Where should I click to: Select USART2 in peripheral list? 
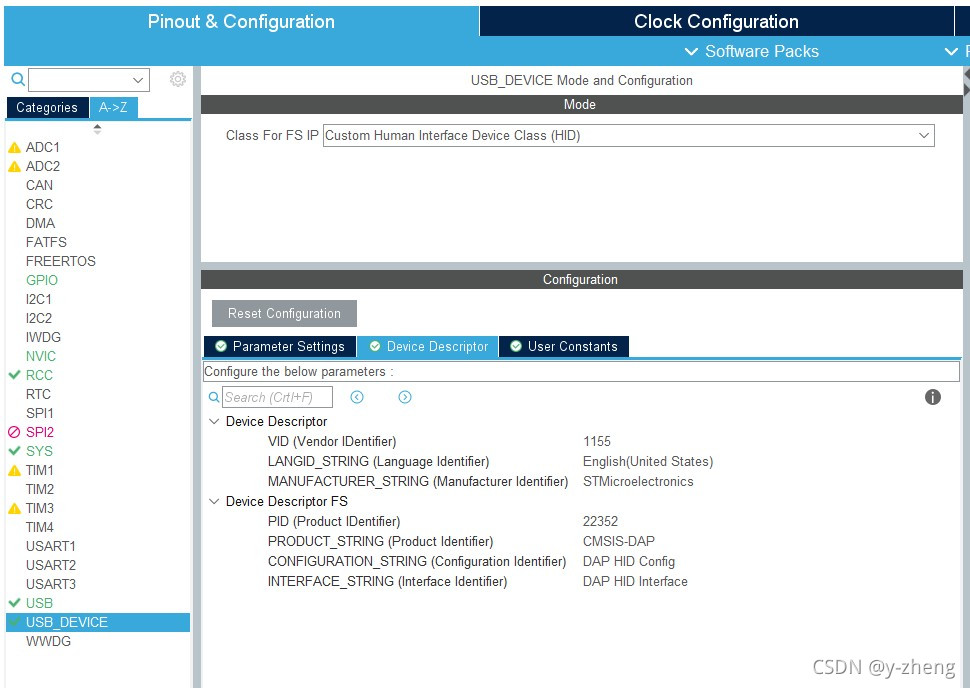[x=51, y=565]
